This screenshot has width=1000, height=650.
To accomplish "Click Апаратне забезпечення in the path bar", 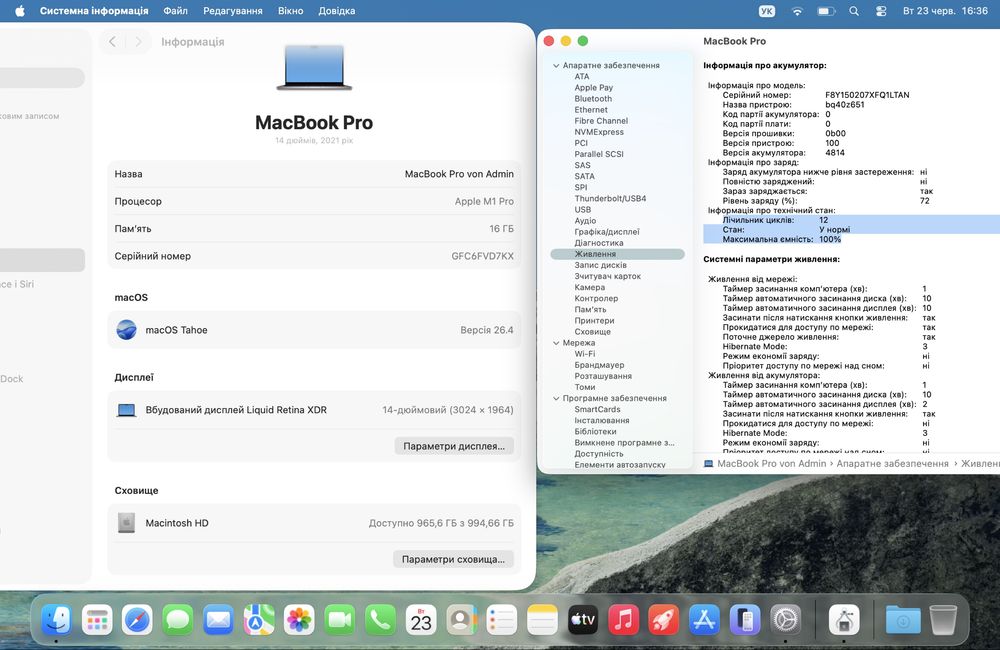I will tap(892, 464).
